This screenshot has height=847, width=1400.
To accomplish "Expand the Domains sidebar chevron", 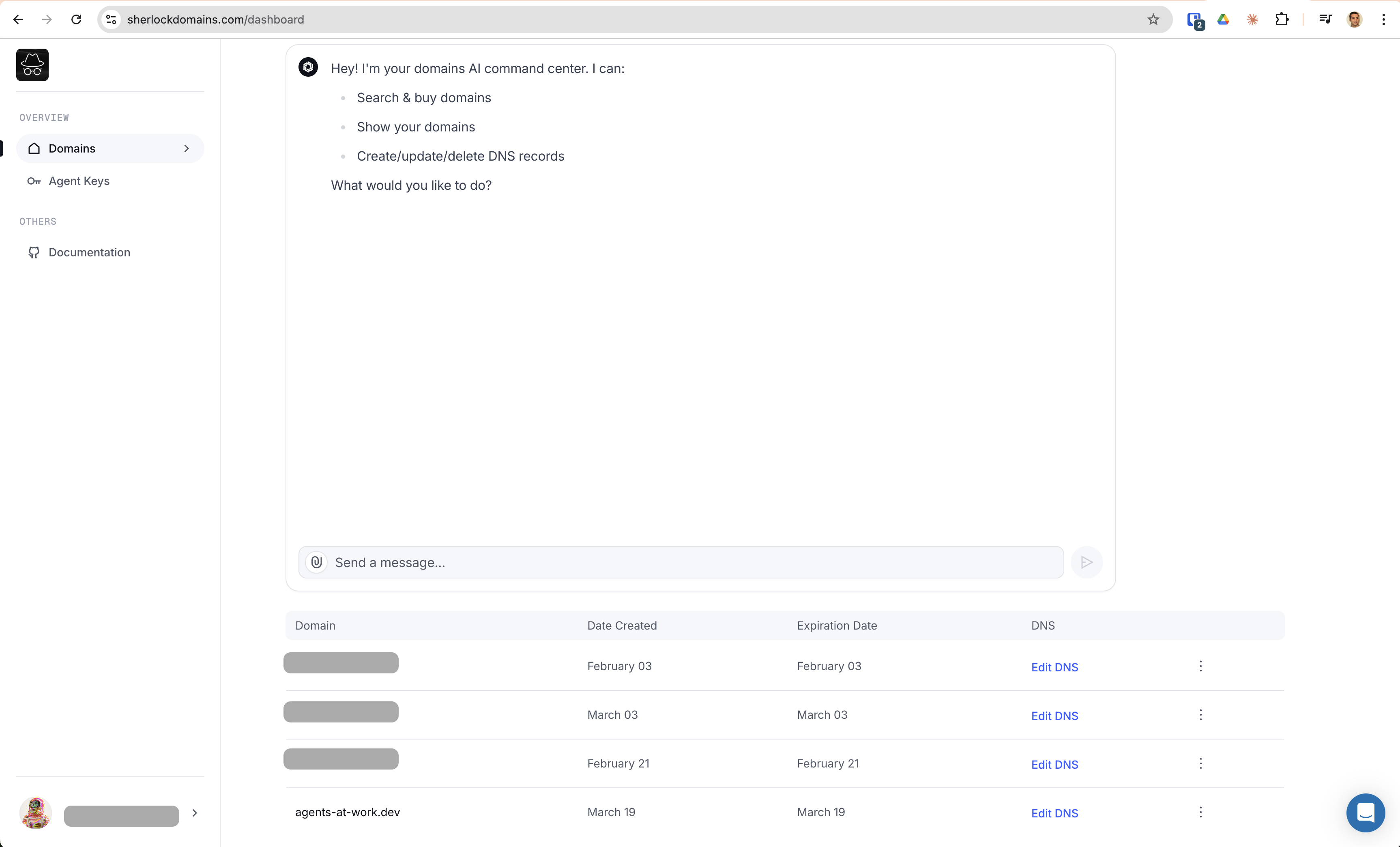I will pos(187,148).
